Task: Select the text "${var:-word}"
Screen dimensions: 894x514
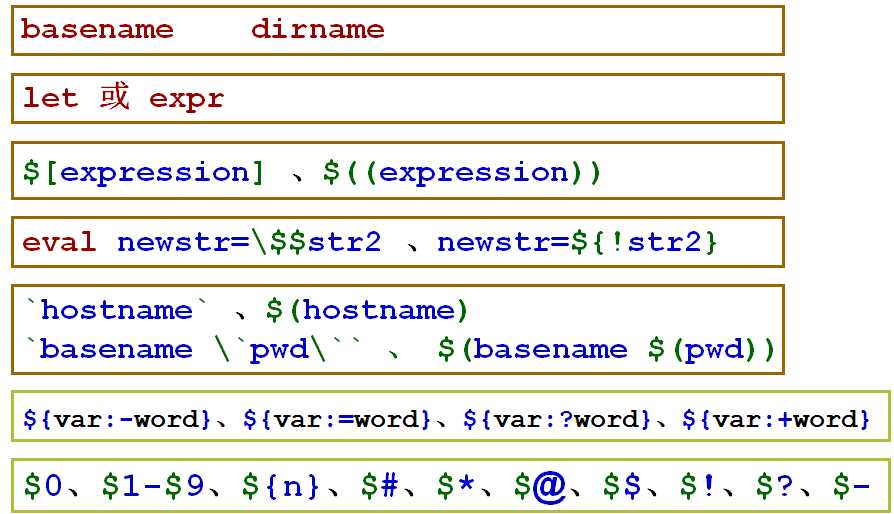Action: click(x=117, y=419)
